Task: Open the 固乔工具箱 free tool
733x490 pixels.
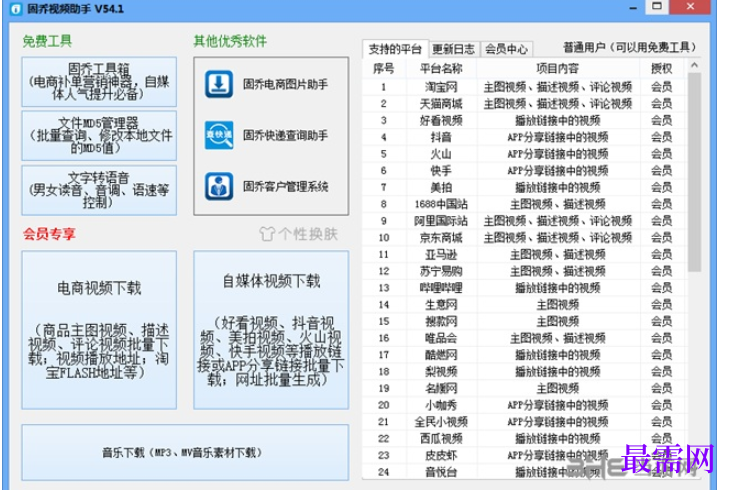Action: coord(99,82)
